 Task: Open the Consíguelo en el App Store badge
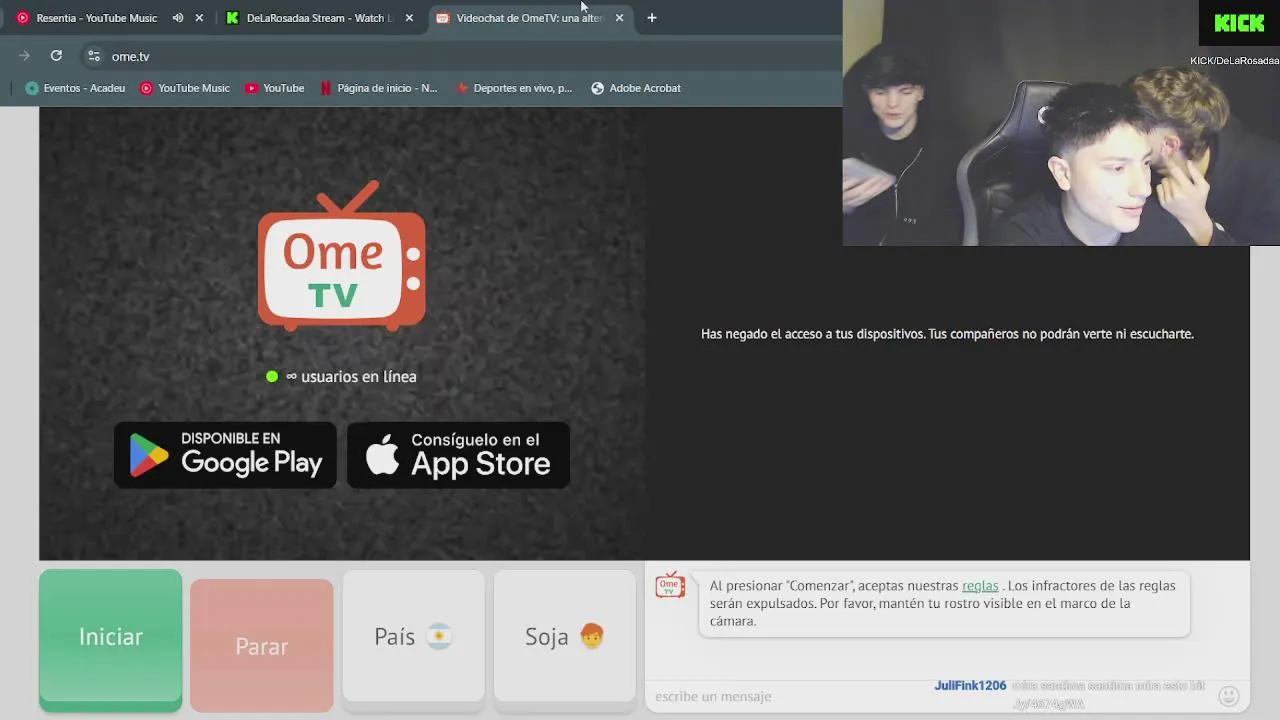click(458, 455)
